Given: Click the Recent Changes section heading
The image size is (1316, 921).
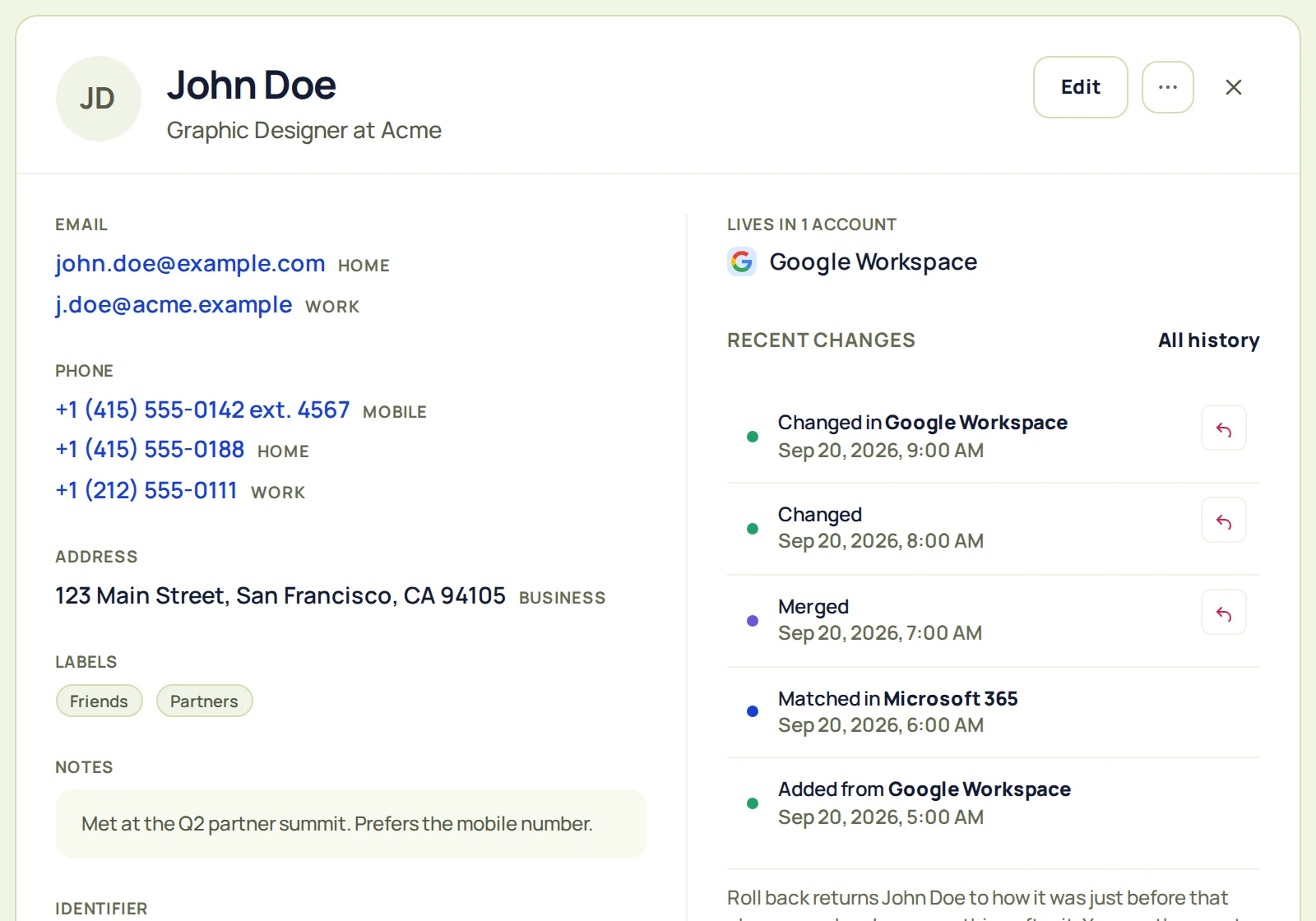Looking at the screenshot, I should [x=821, y=340].
